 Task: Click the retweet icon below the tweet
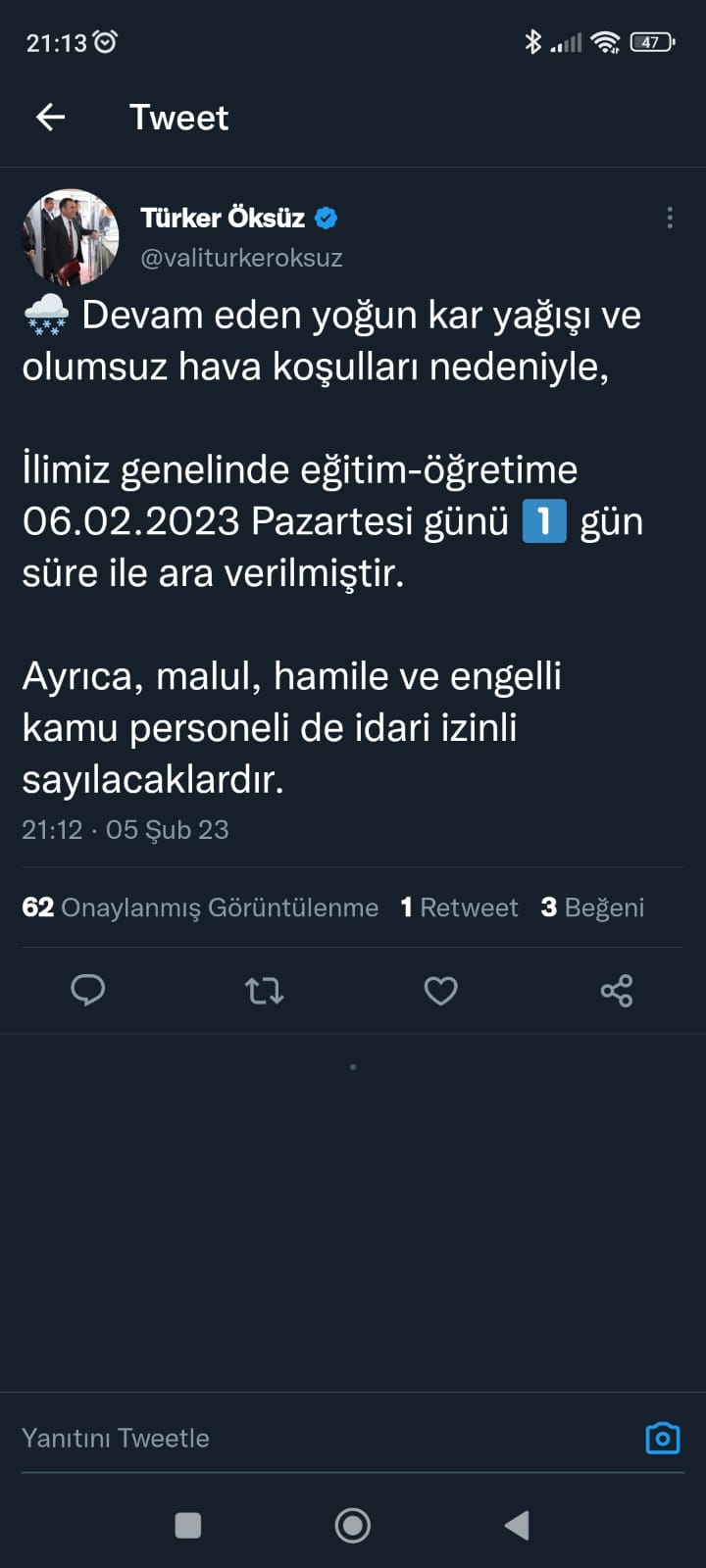pos(264,991)
